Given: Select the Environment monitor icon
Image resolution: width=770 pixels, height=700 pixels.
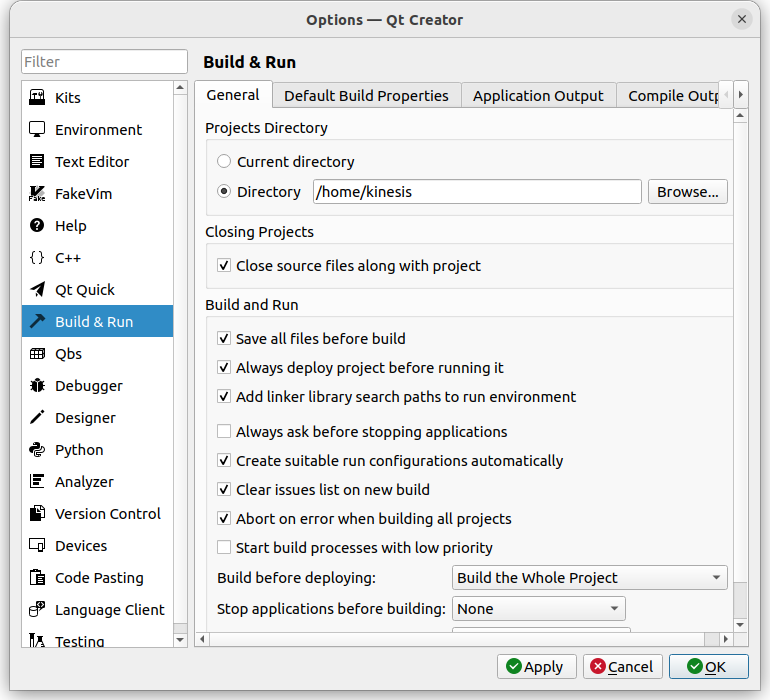Looking at the screenshot, I should tap(37, 129).
